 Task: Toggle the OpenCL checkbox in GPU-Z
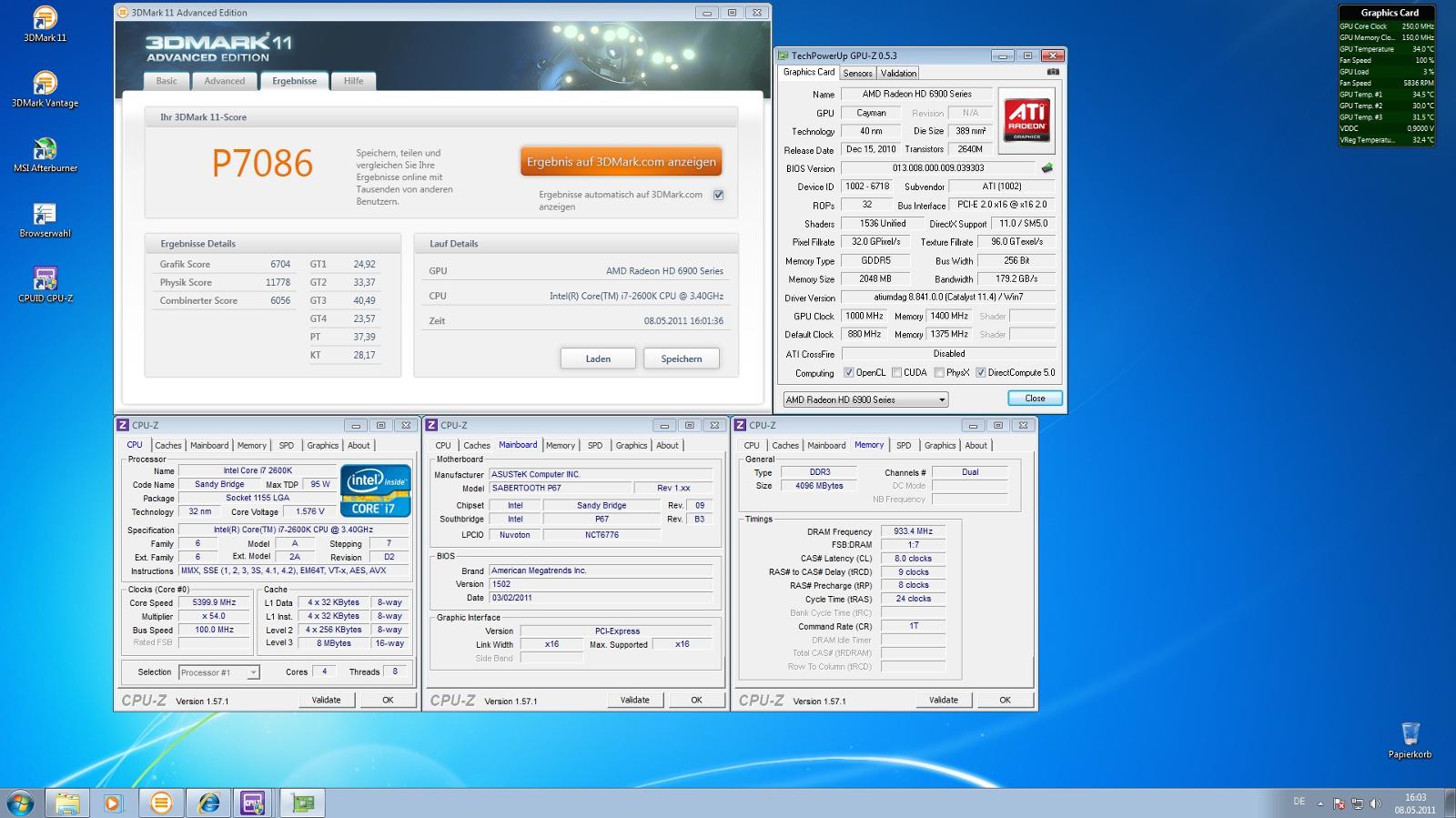[x=848, y=372]
